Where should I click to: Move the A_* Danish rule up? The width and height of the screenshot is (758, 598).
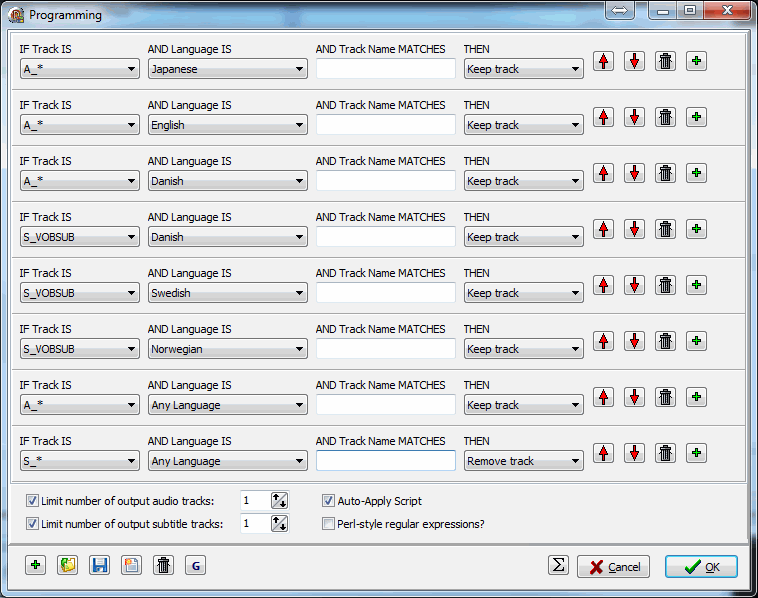point(603,173)
